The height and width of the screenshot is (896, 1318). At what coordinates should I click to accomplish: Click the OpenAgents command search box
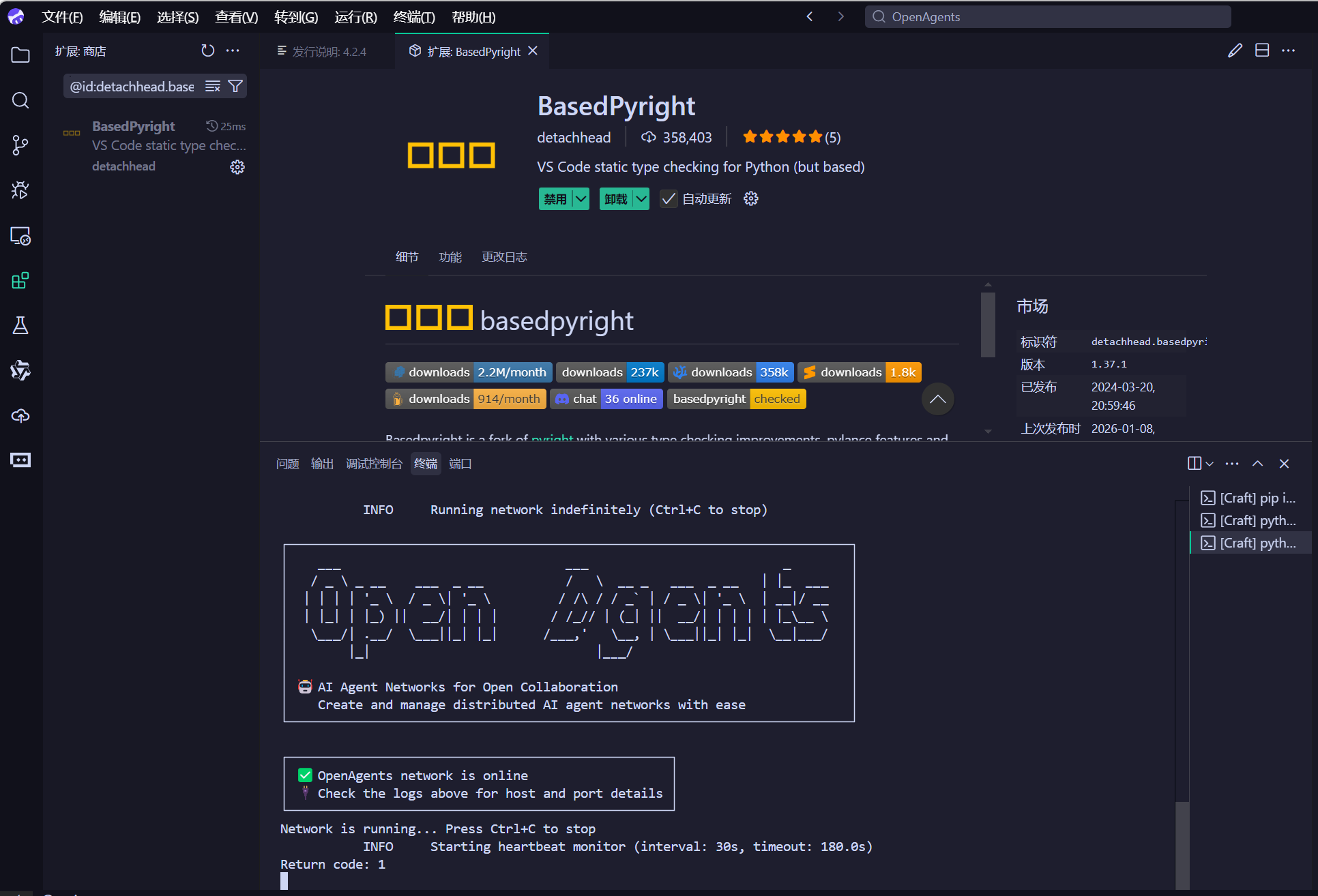pyautogui.click(x=1048, y=17)
